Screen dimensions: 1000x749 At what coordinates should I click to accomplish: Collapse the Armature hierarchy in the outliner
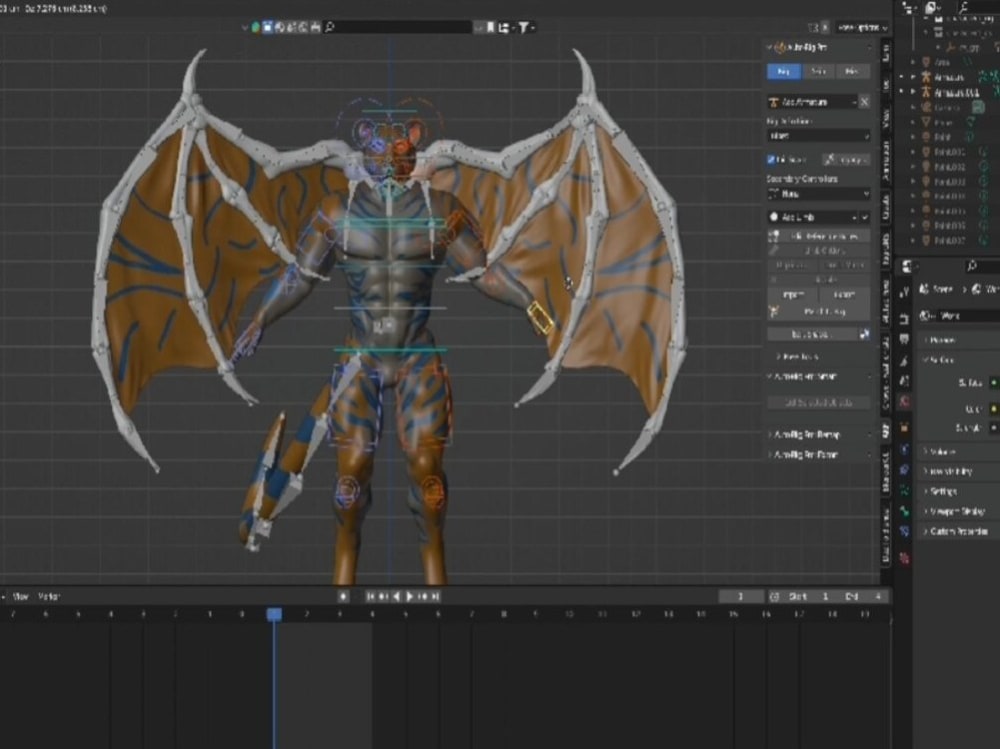click(912, 78)
